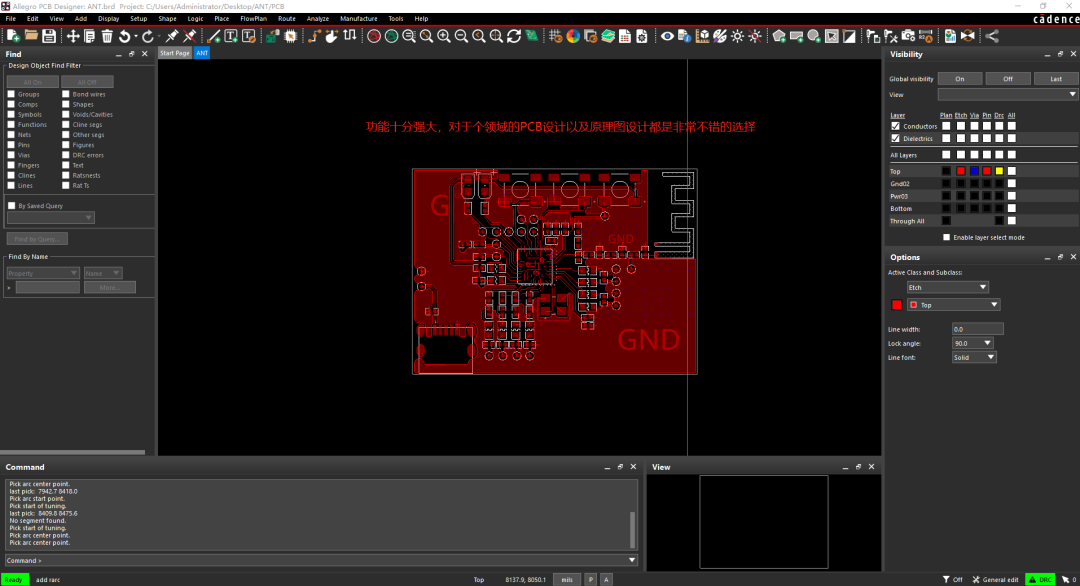1080x586 pixels.
Task: Open the Color wheel settings icon
Action: (573, 36)
